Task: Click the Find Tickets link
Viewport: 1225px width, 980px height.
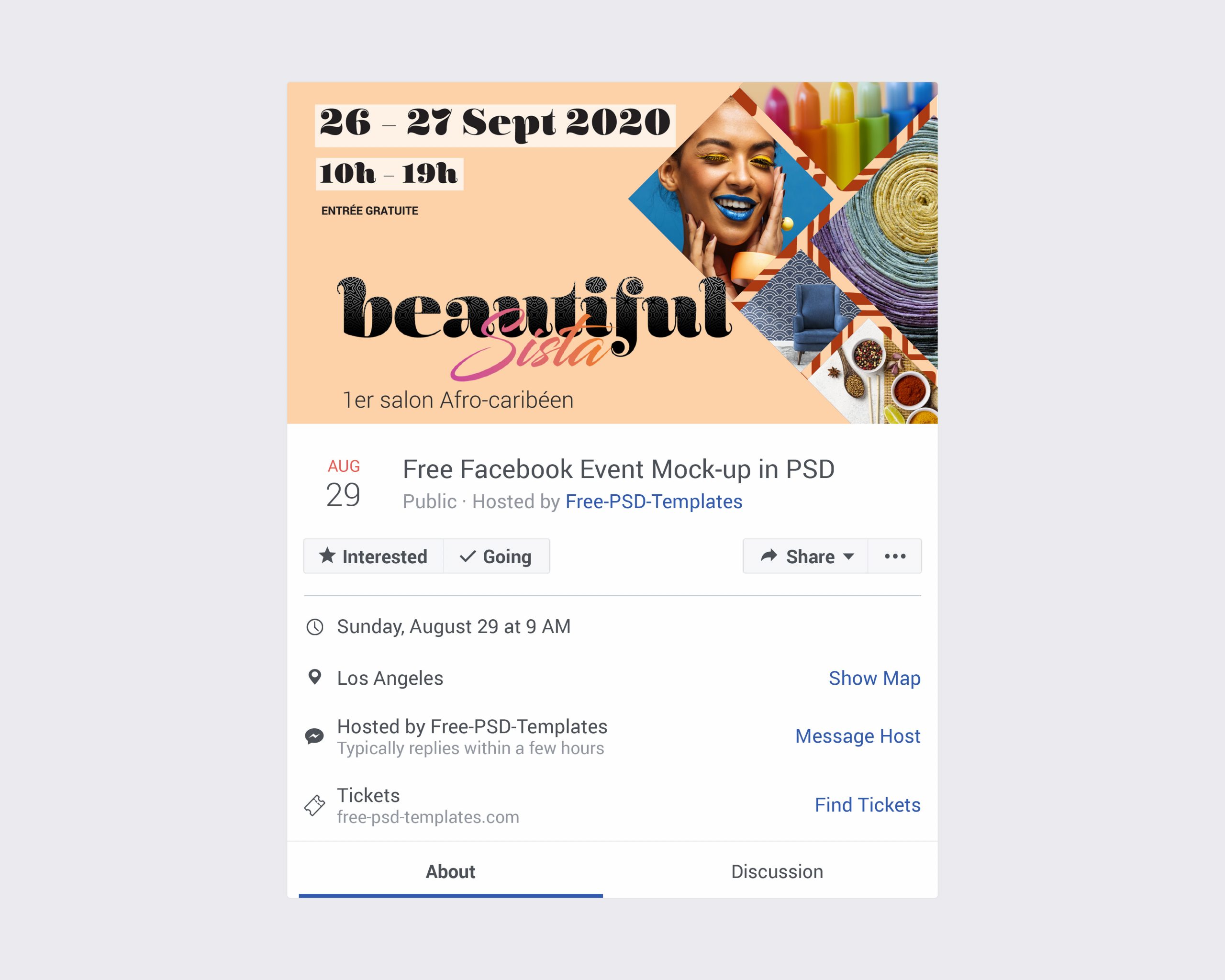Action: [x=867, y=804]
